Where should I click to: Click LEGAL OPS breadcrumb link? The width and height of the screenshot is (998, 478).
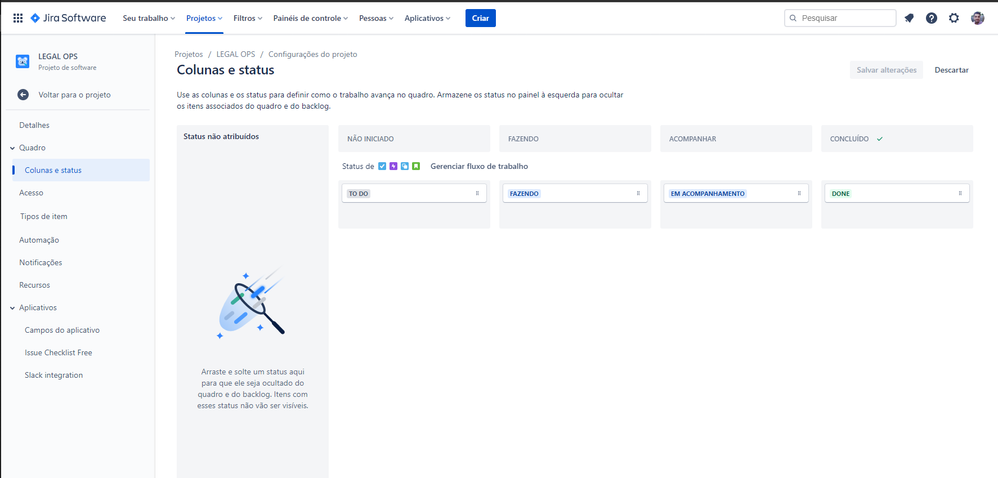point(235,55)
